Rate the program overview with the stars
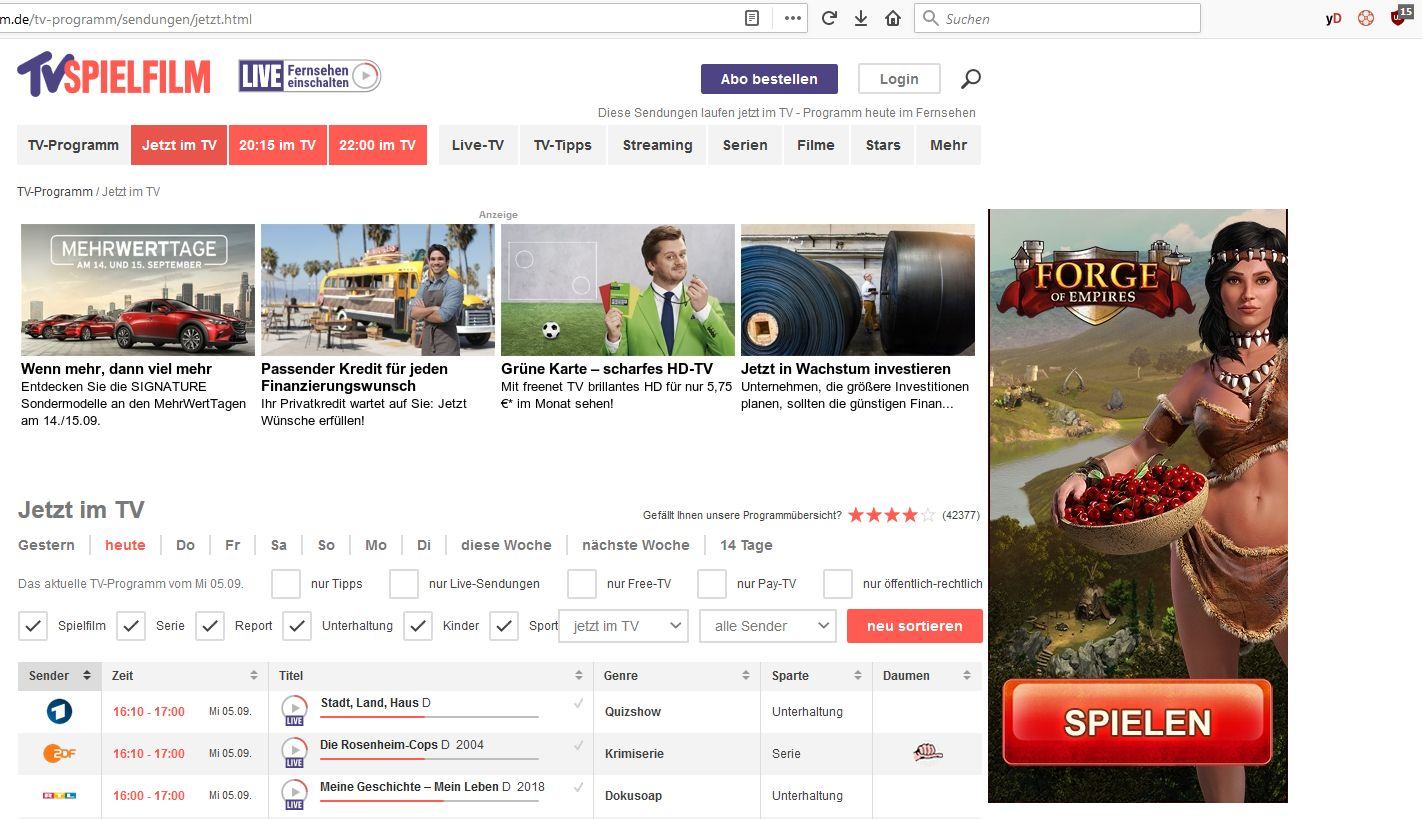Viewport: 1422px width, 819px height. [x=891, y=515]
